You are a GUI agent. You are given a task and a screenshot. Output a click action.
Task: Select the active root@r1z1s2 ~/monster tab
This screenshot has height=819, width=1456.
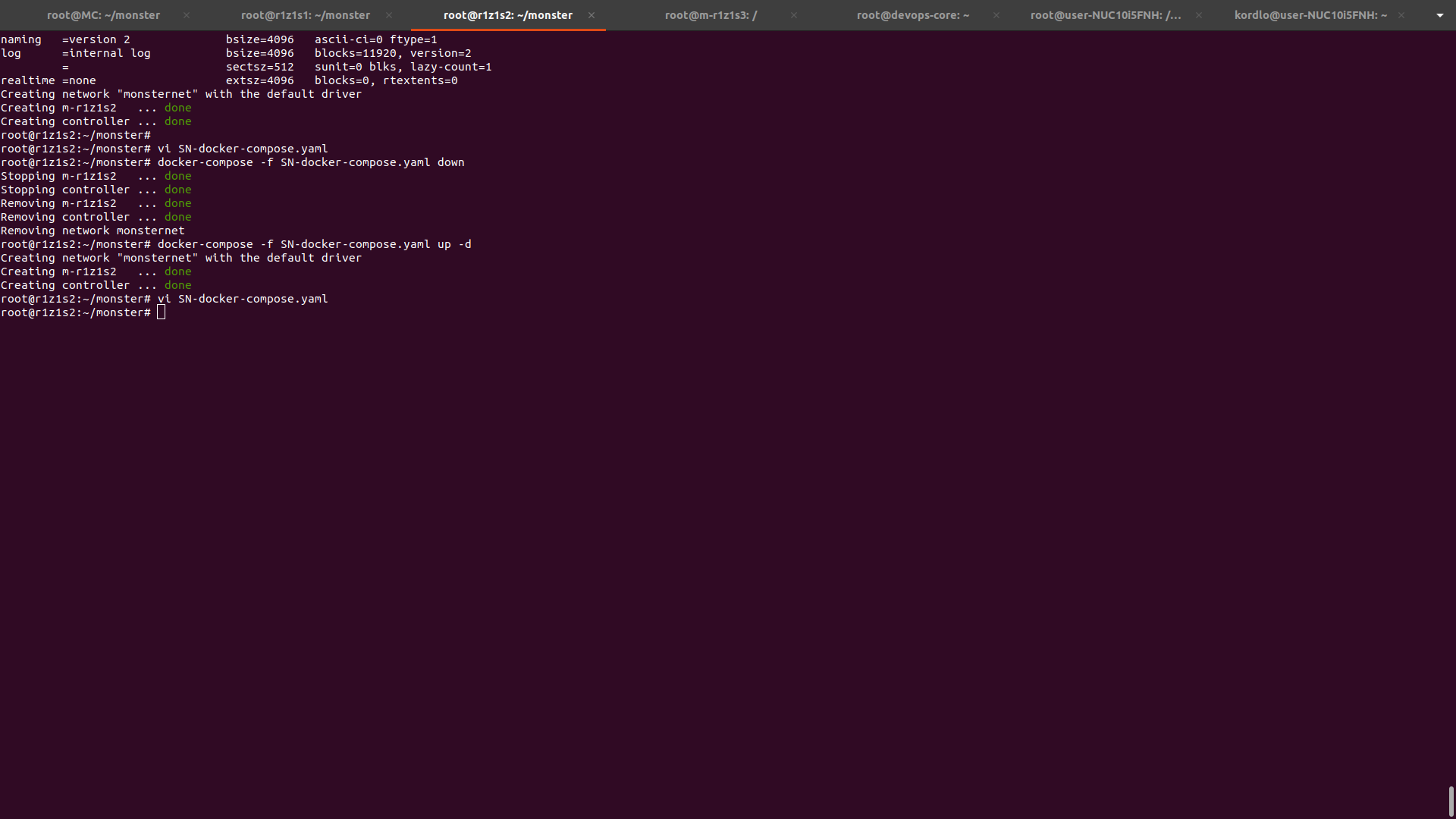tap(507, 15)
